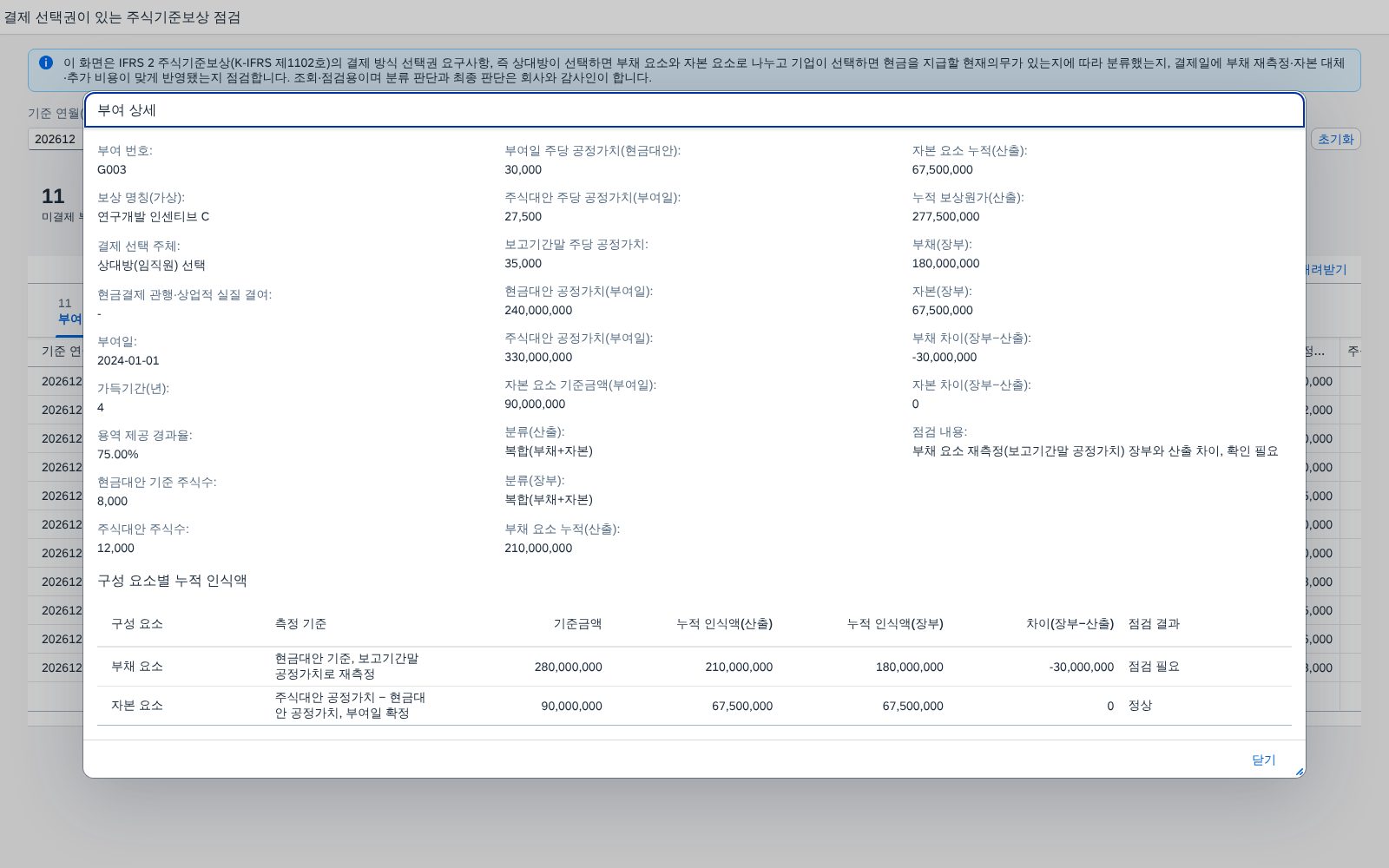Image resolution: width=1389 pixels, height=868 pixels.
Task: Click the 기준 연월 field showing 202612
Action: point(56,139)
